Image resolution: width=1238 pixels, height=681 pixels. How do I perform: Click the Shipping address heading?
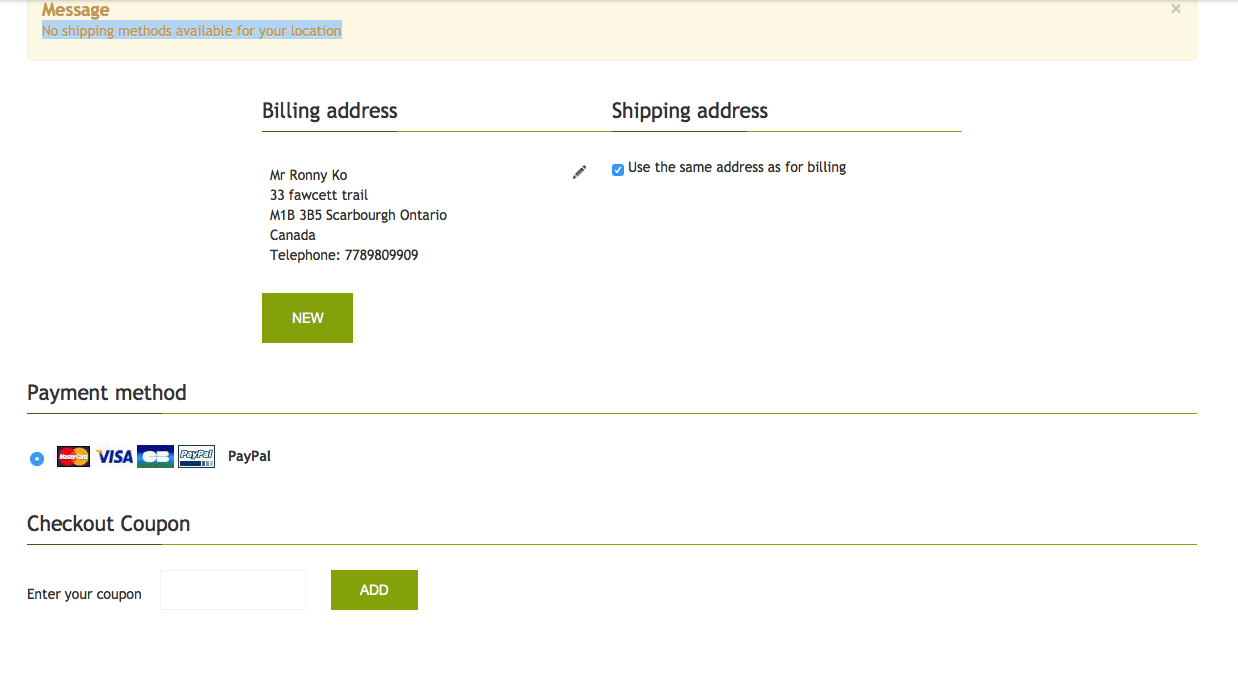[x=690, y=111]
